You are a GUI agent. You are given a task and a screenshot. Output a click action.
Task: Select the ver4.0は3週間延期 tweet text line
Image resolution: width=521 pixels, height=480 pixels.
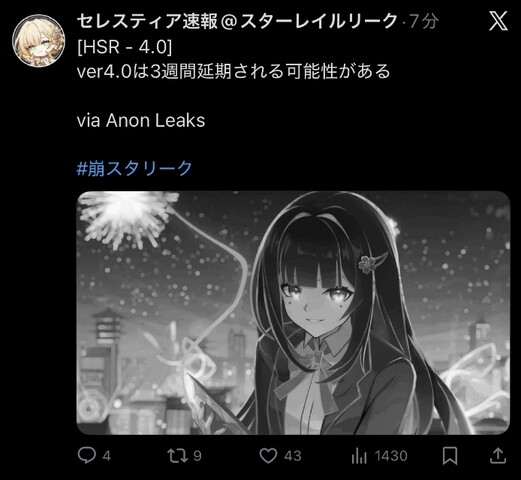(x=234, y=71)
